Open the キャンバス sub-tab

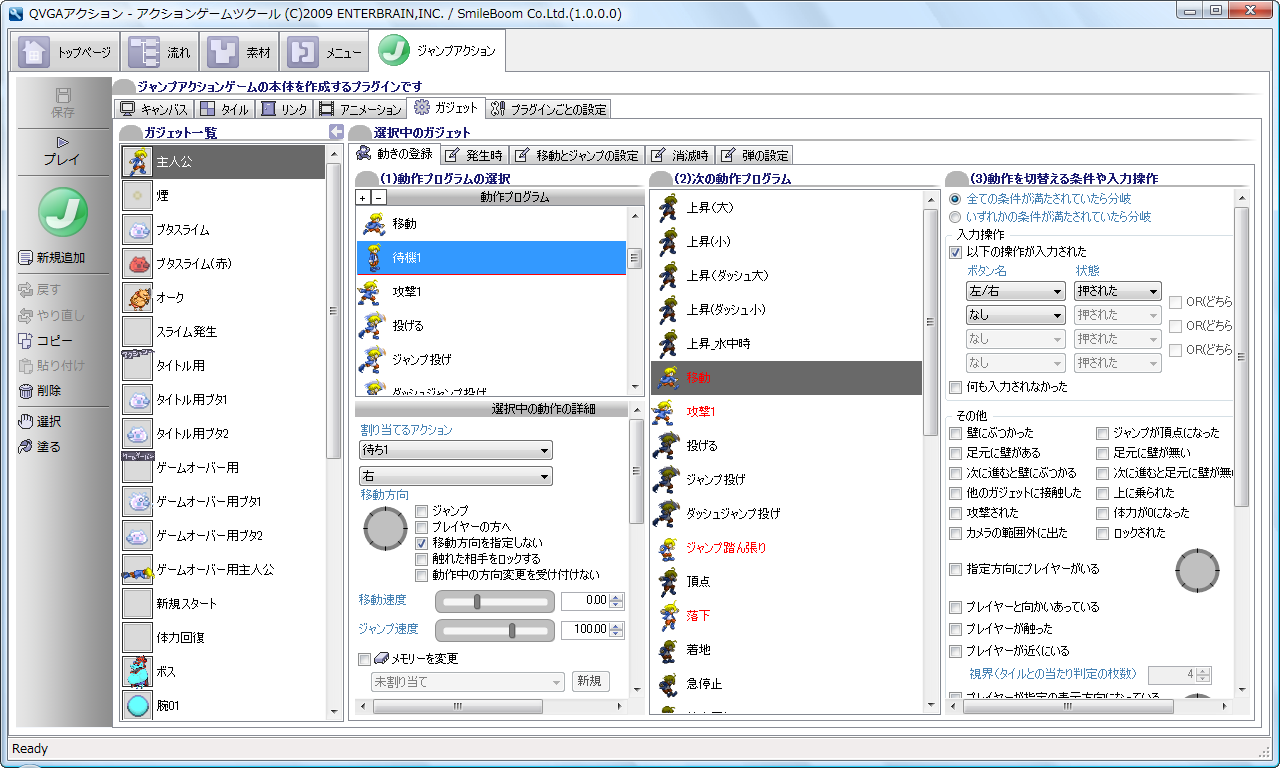click(154, 109)
